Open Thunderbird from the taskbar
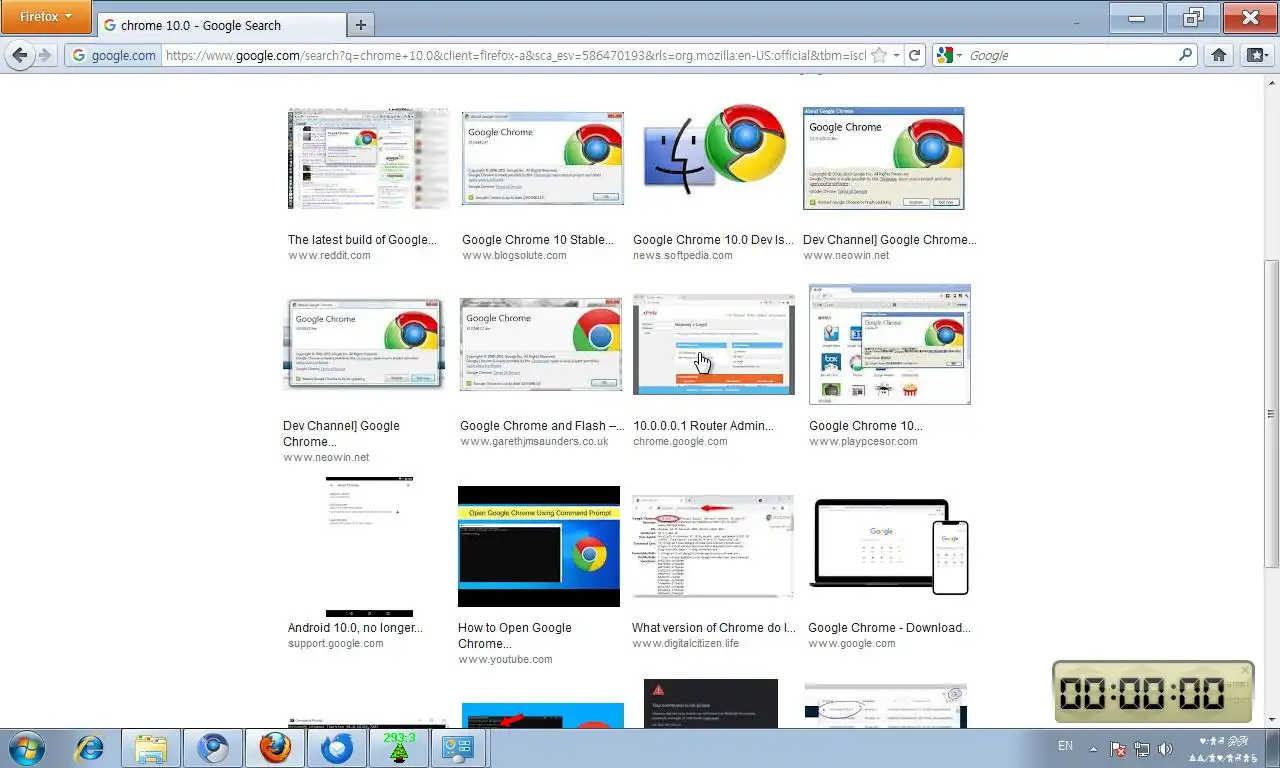 (337, 748)
